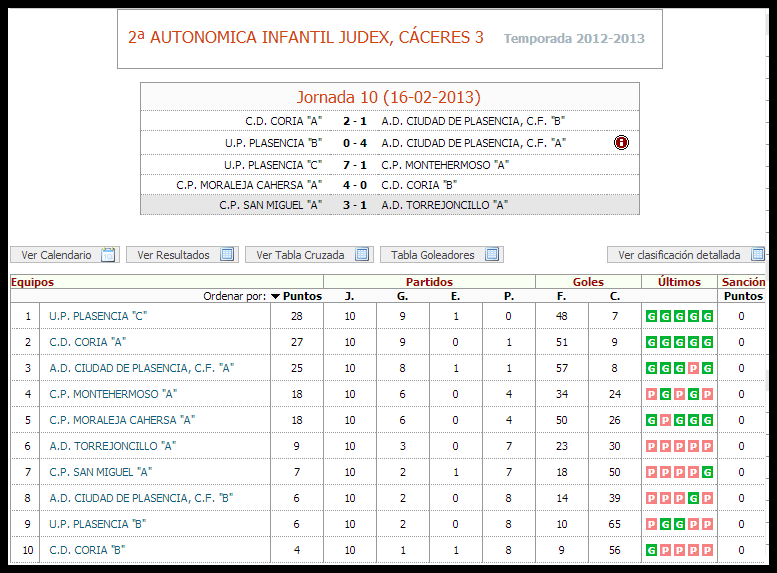Click goals-for value 57 in Ciudad de Plasencia A row
The width and height of the screenshot is (777, 573).
coord(561,368)
